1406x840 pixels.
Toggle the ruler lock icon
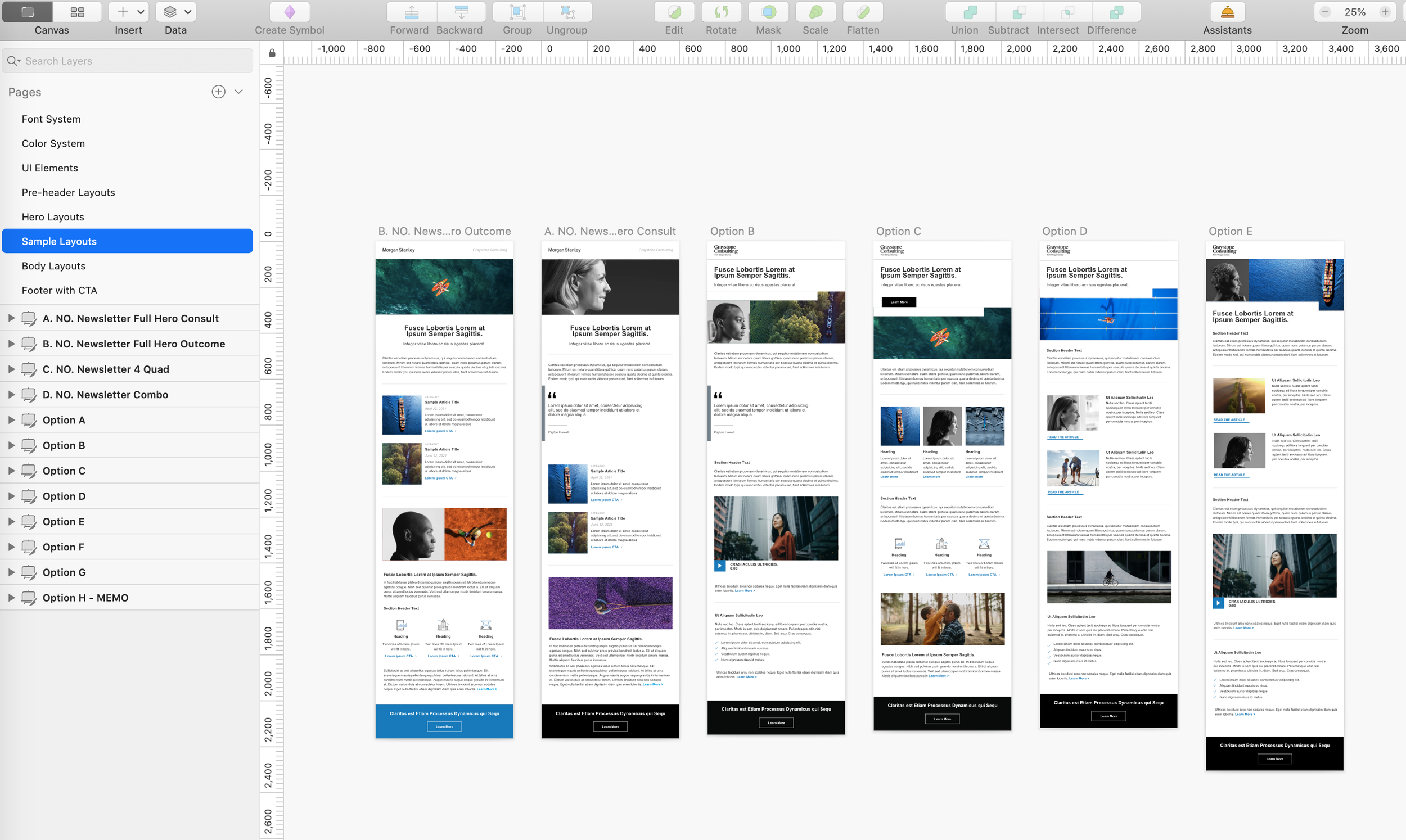[x=272, y=53]
